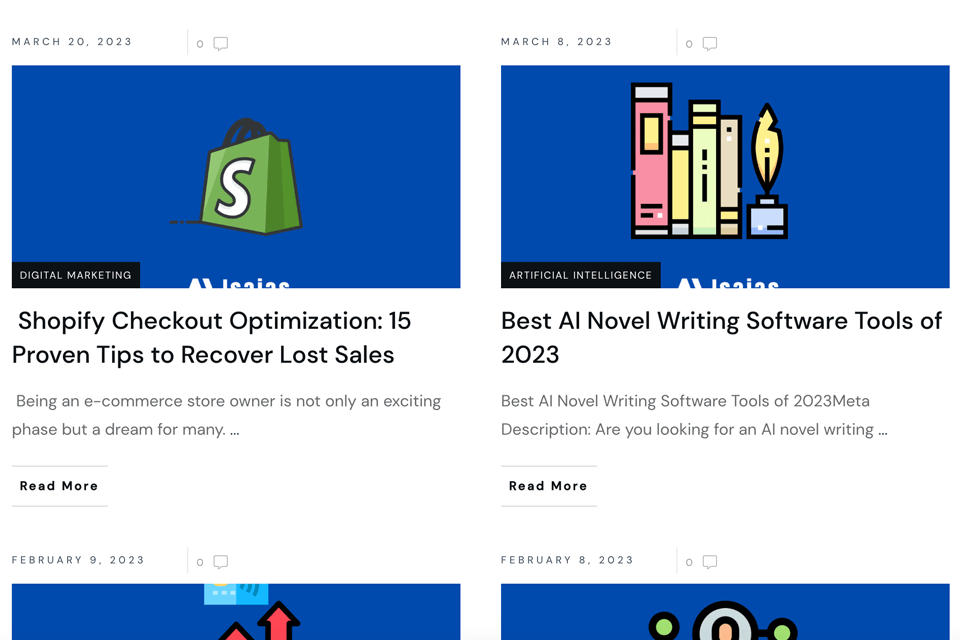Screen dimensions: 960x640
Task: Click the February 8, 2023 date
Action: (x=568, y=560)
